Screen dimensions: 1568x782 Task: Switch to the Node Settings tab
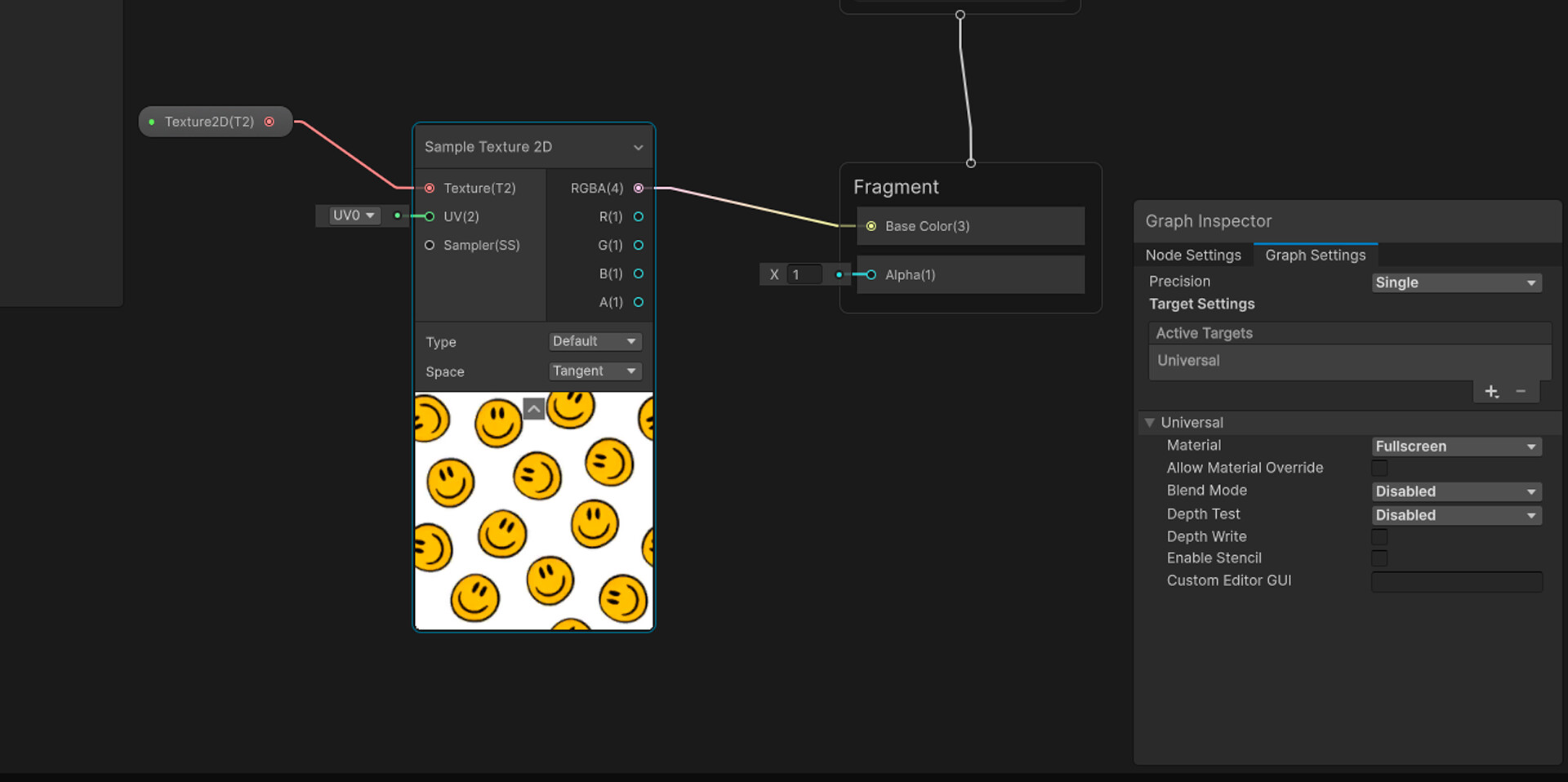(1193, 255)
